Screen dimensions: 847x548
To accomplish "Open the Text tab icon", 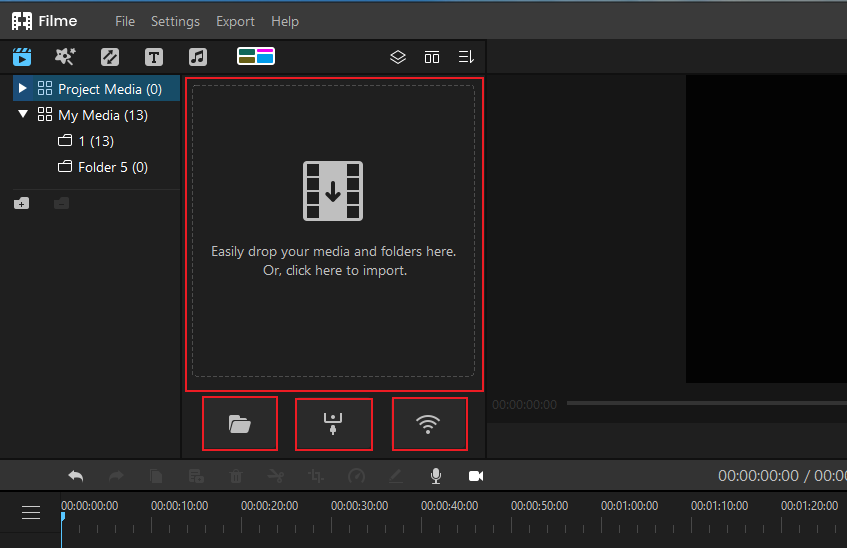I will coord(154,57).
